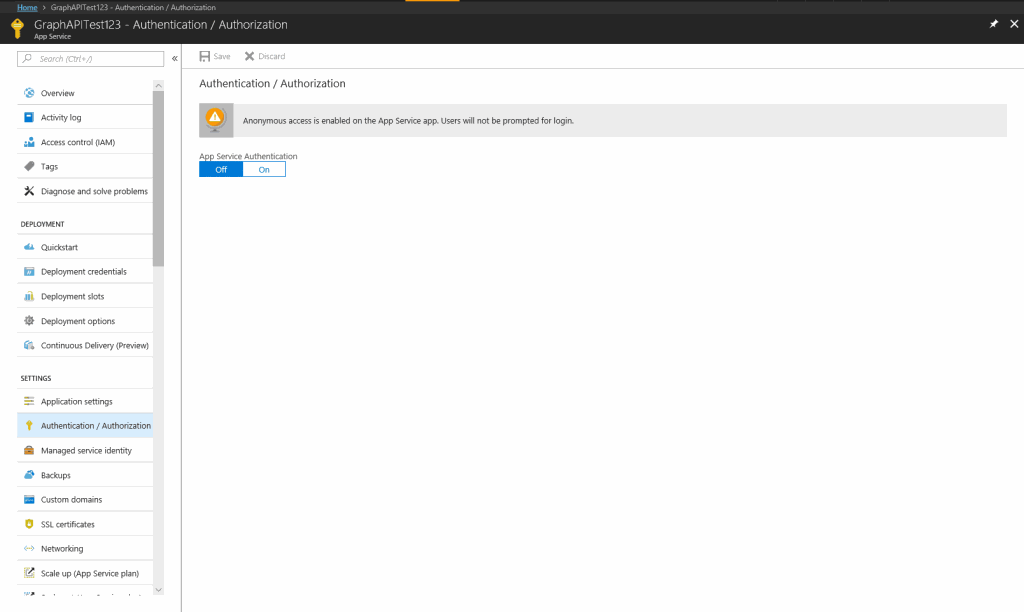Click the Scale up (App Service plan) icon
Viewport: 1024px width, 612px height.
point(29,573)
